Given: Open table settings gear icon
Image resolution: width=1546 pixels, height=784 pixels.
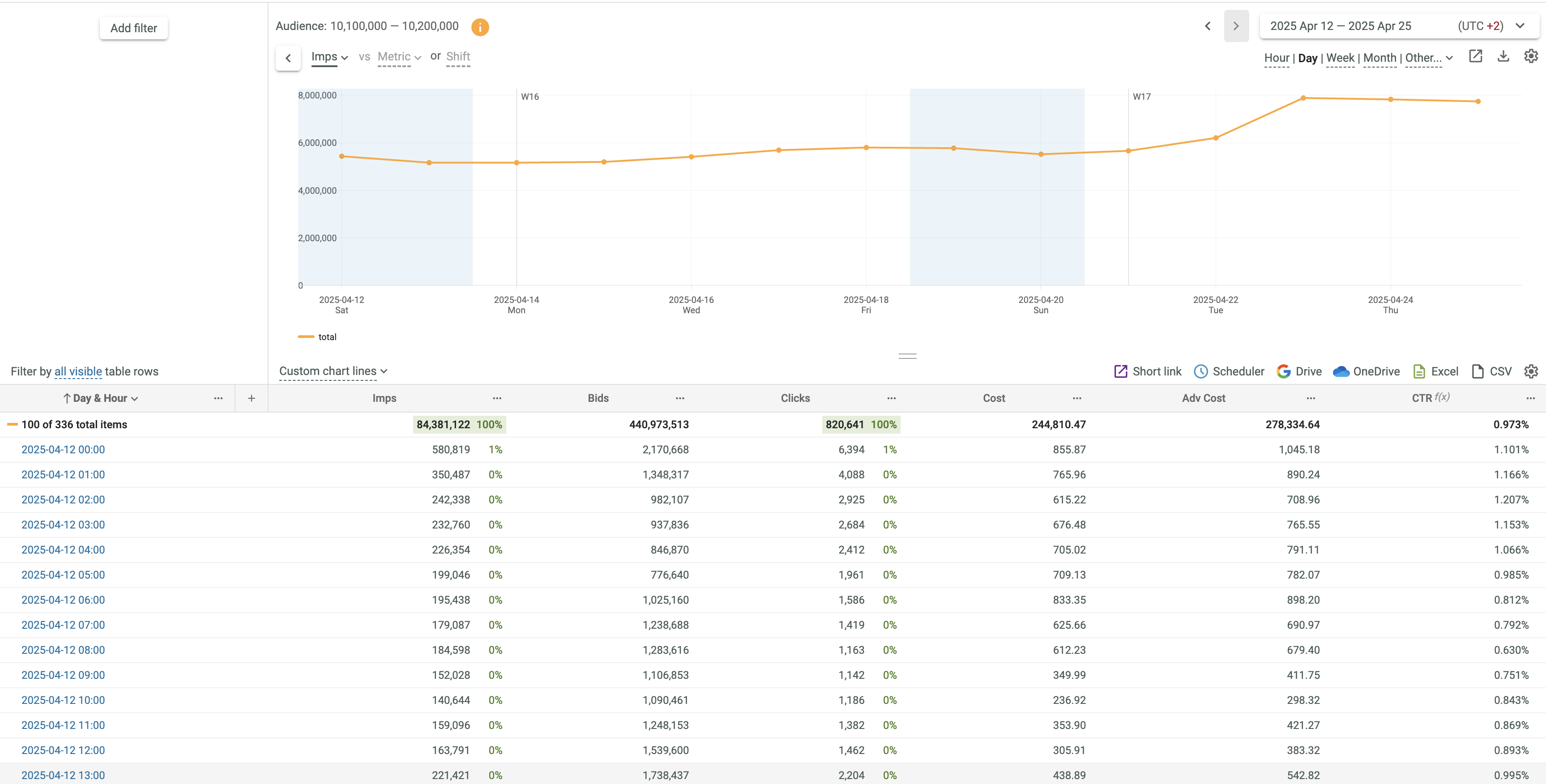Looking at the screenshot, I should (1530, 371).
